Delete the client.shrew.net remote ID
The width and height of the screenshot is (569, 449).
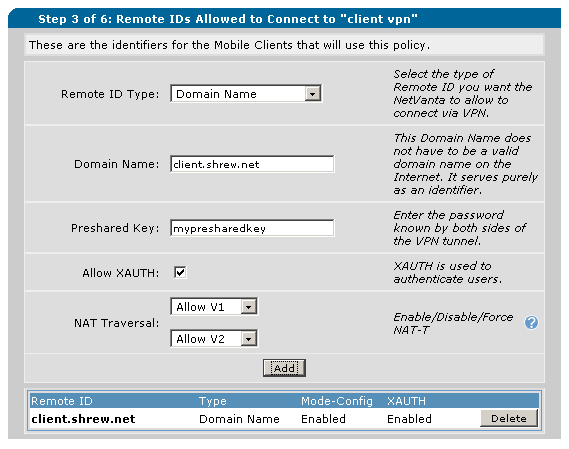(x=509, y=419)
